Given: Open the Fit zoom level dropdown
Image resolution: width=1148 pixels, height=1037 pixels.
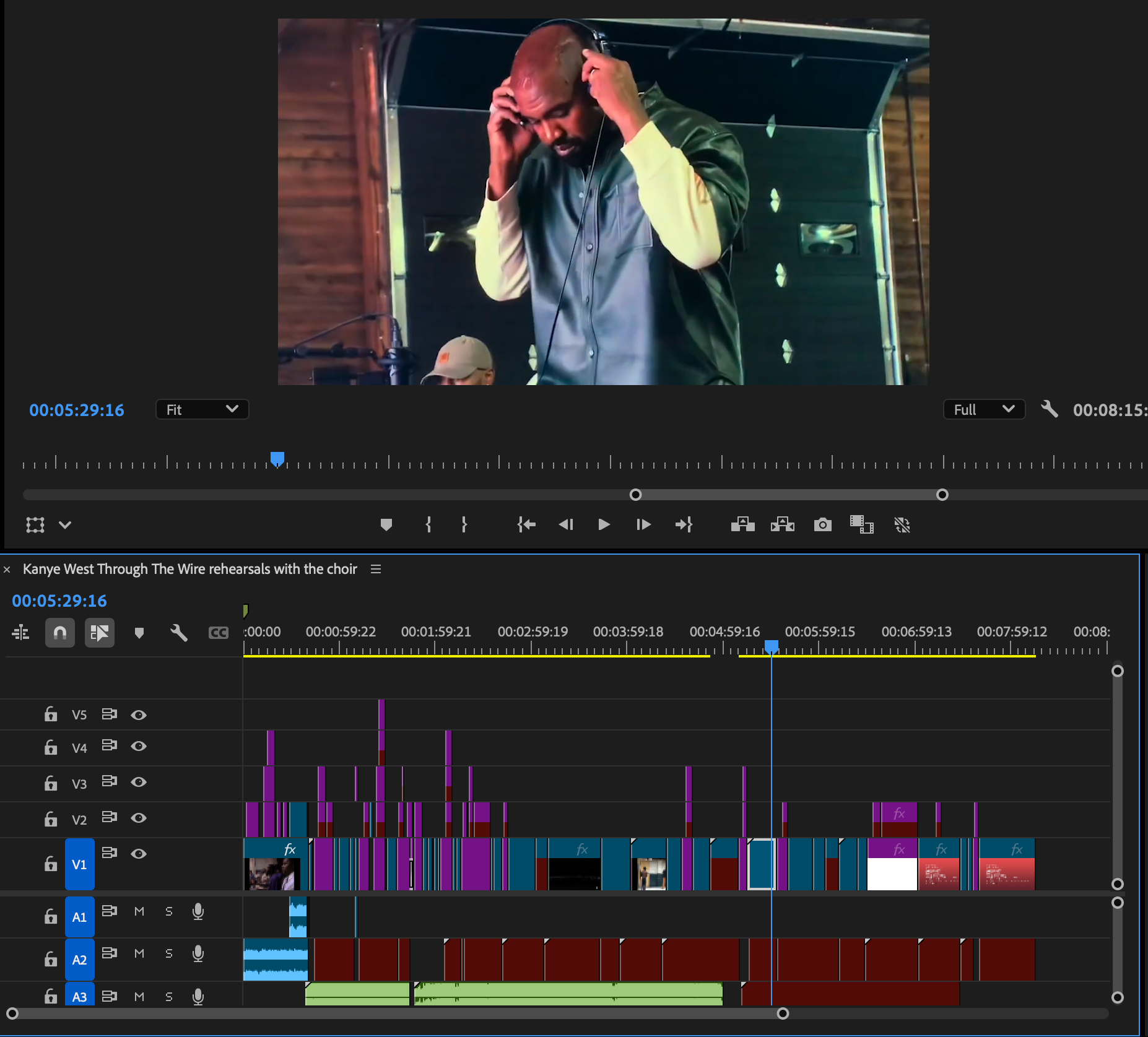Looking at the screenshot, I should (x=202, y=410).
